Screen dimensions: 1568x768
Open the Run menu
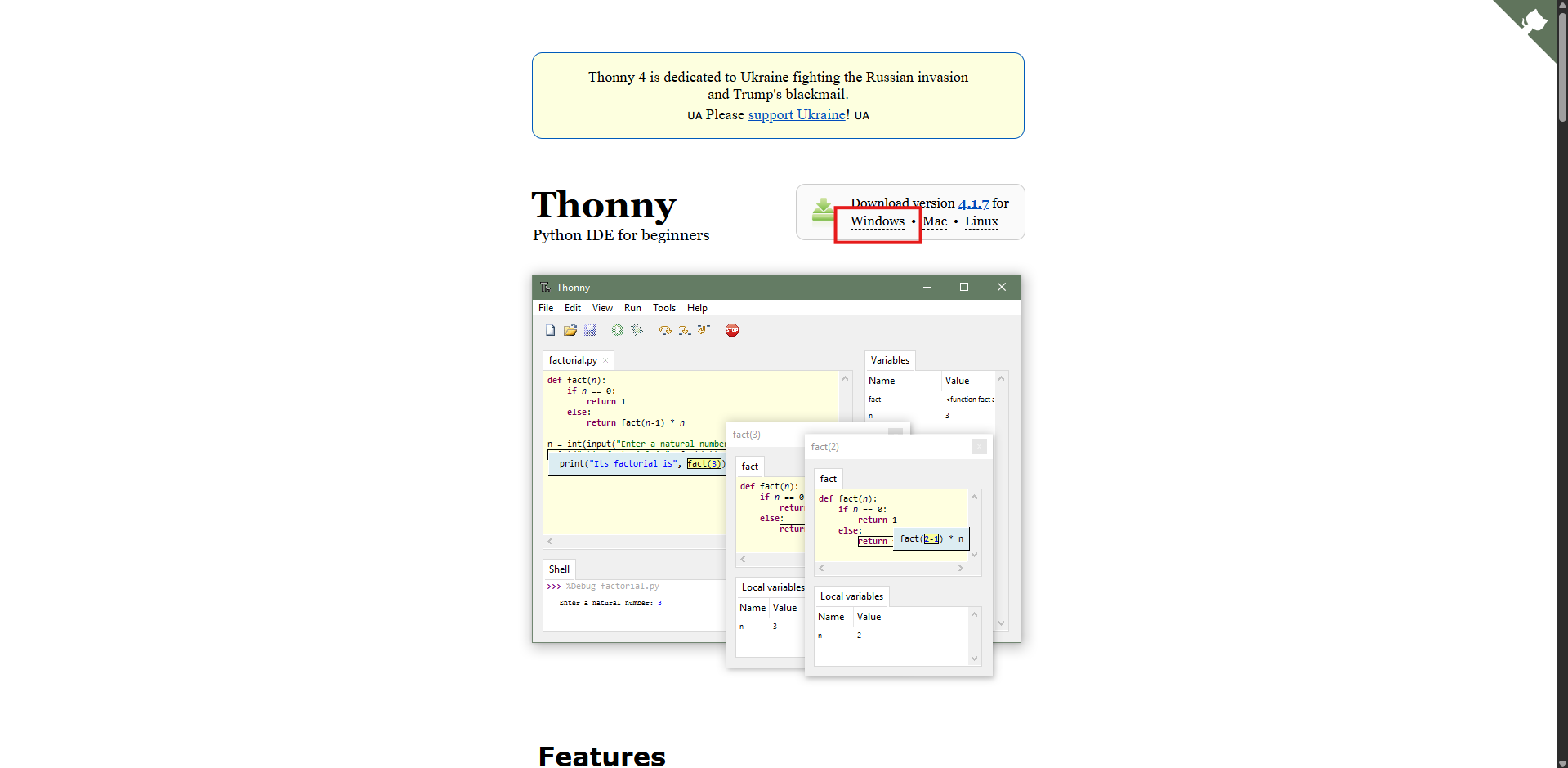[x=632, y=308]
